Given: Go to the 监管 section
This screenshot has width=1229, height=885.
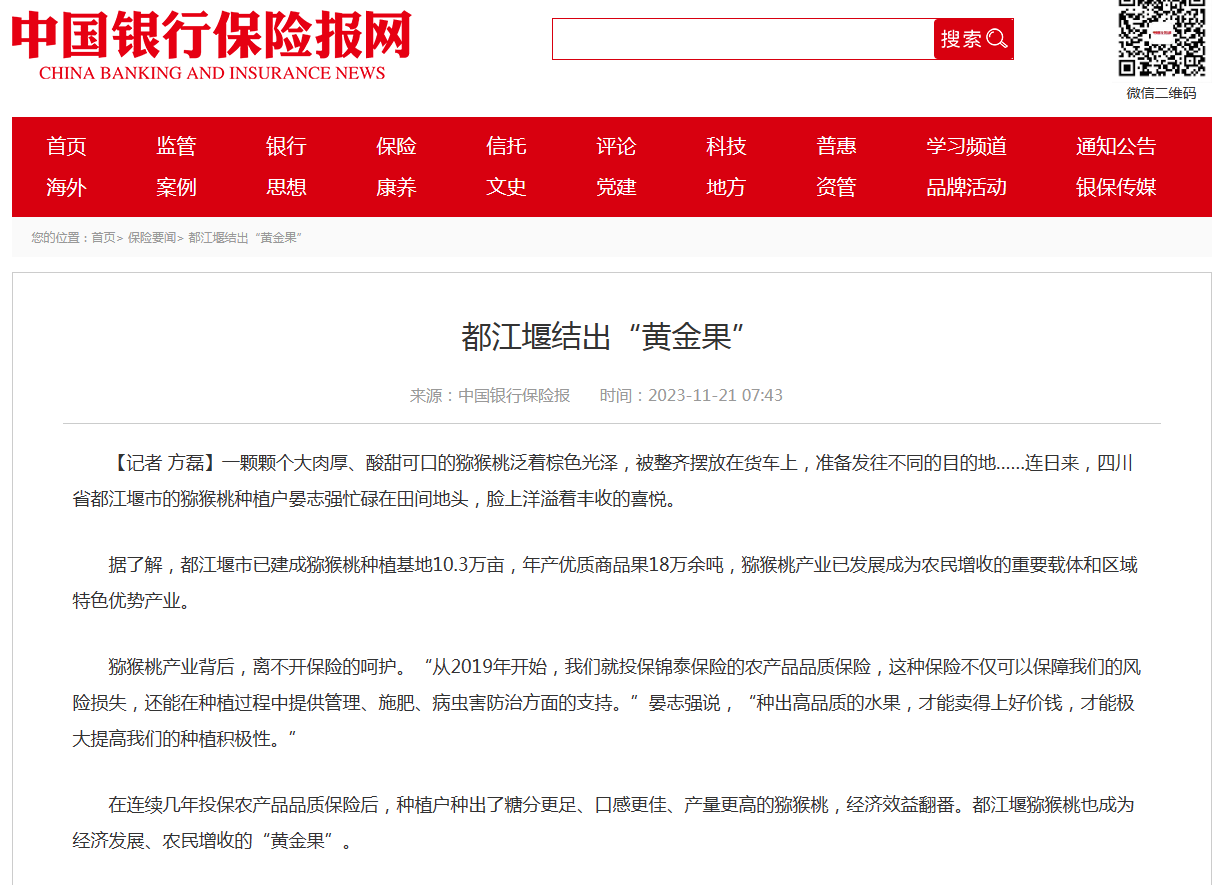Looking at the screenshot, I should 176,146.
